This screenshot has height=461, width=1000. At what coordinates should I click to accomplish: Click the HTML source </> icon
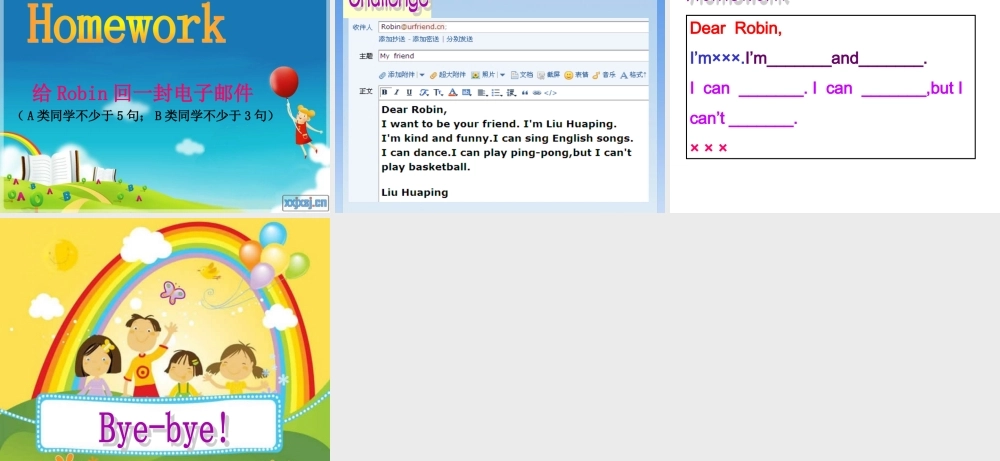(550, 93)
